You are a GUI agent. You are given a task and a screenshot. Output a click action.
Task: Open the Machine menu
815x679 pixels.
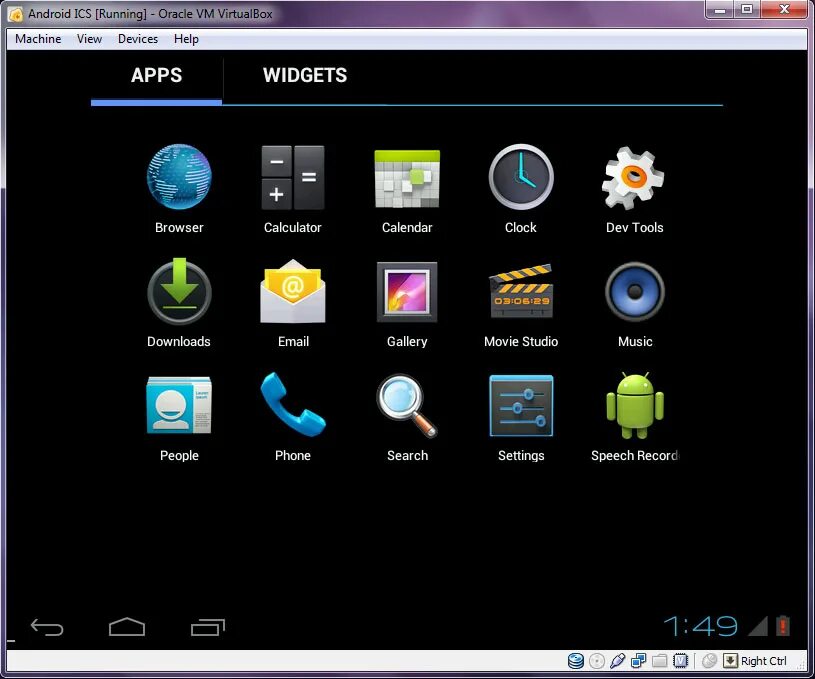tap(38, 39)
